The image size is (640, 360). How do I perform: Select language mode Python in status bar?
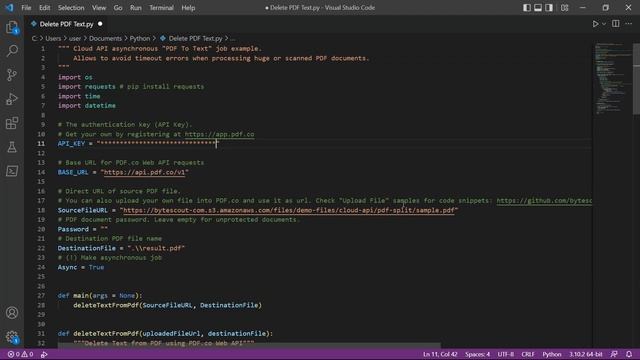point(552,354)
